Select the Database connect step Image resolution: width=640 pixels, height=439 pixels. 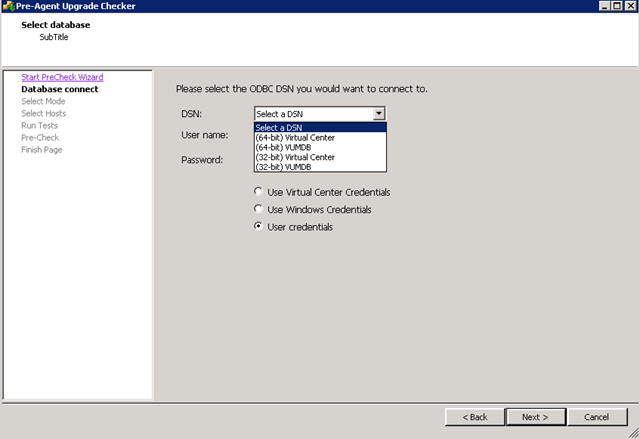pos(60,89)
